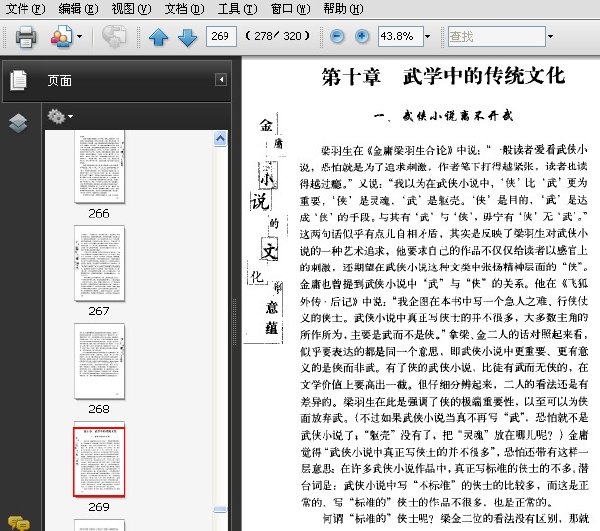Click the 页面 panel document icon
Image resolution: width=600 pixels, height=531 pixels.
coord(18,80)
